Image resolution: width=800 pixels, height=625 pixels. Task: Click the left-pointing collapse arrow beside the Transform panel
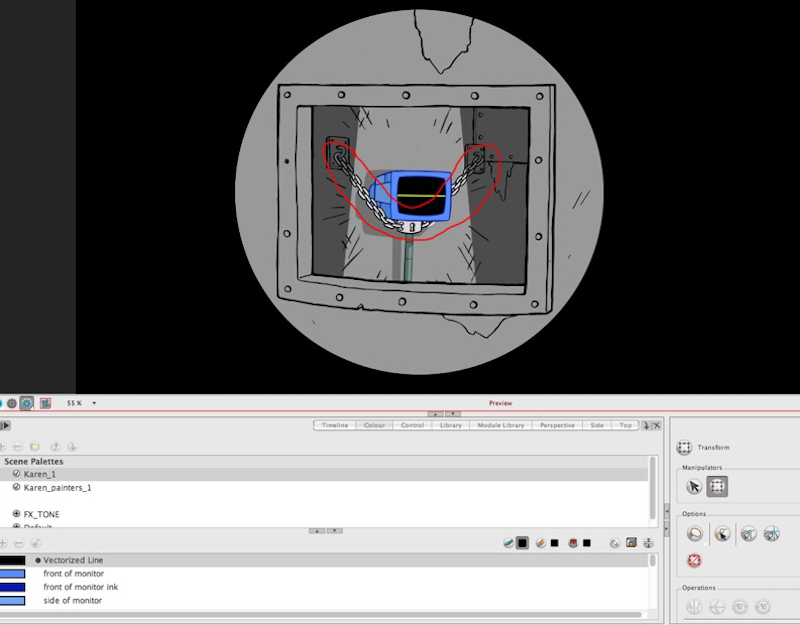click(x=666, y=510)
